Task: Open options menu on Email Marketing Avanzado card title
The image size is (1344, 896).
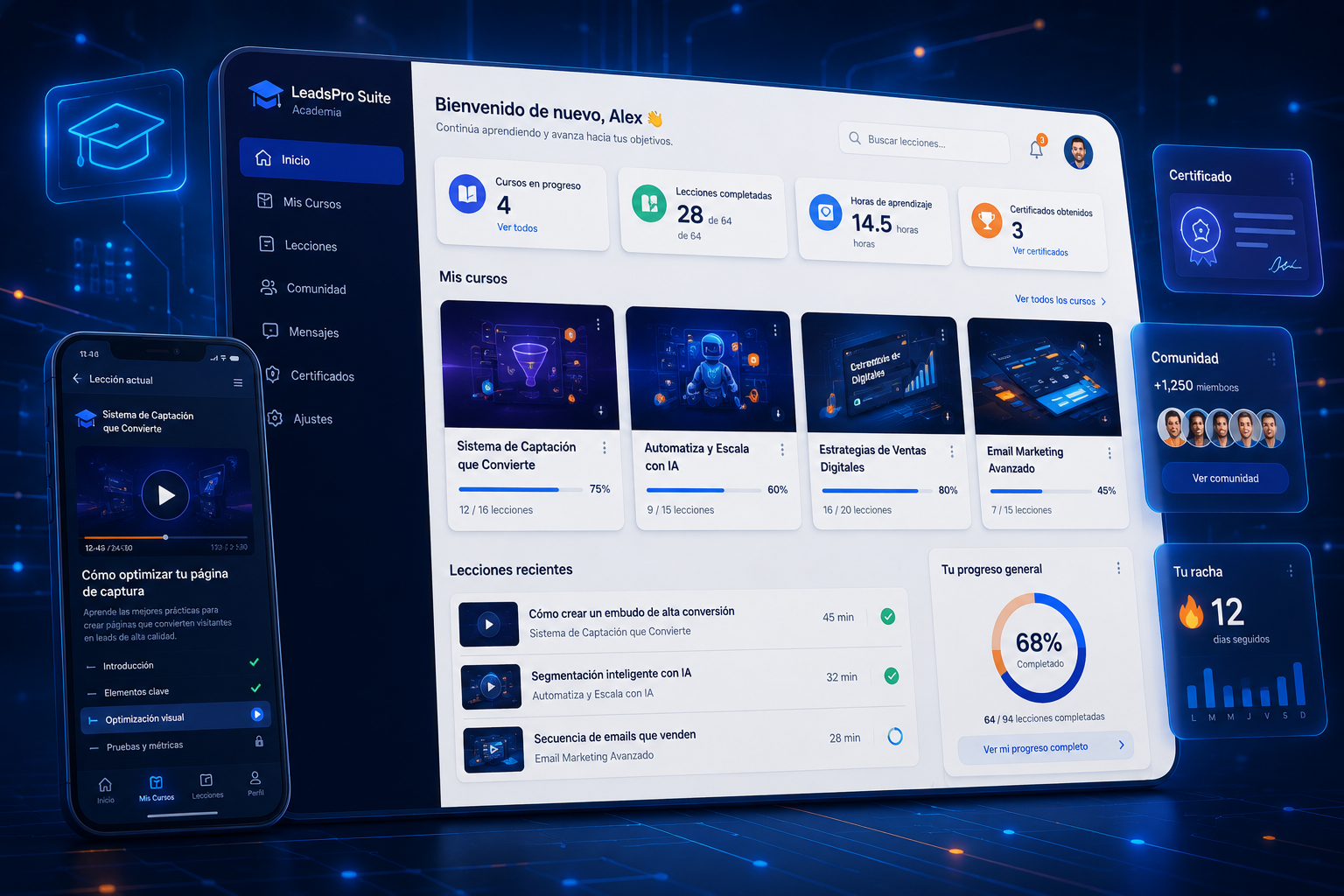Action: point(1109,453)
